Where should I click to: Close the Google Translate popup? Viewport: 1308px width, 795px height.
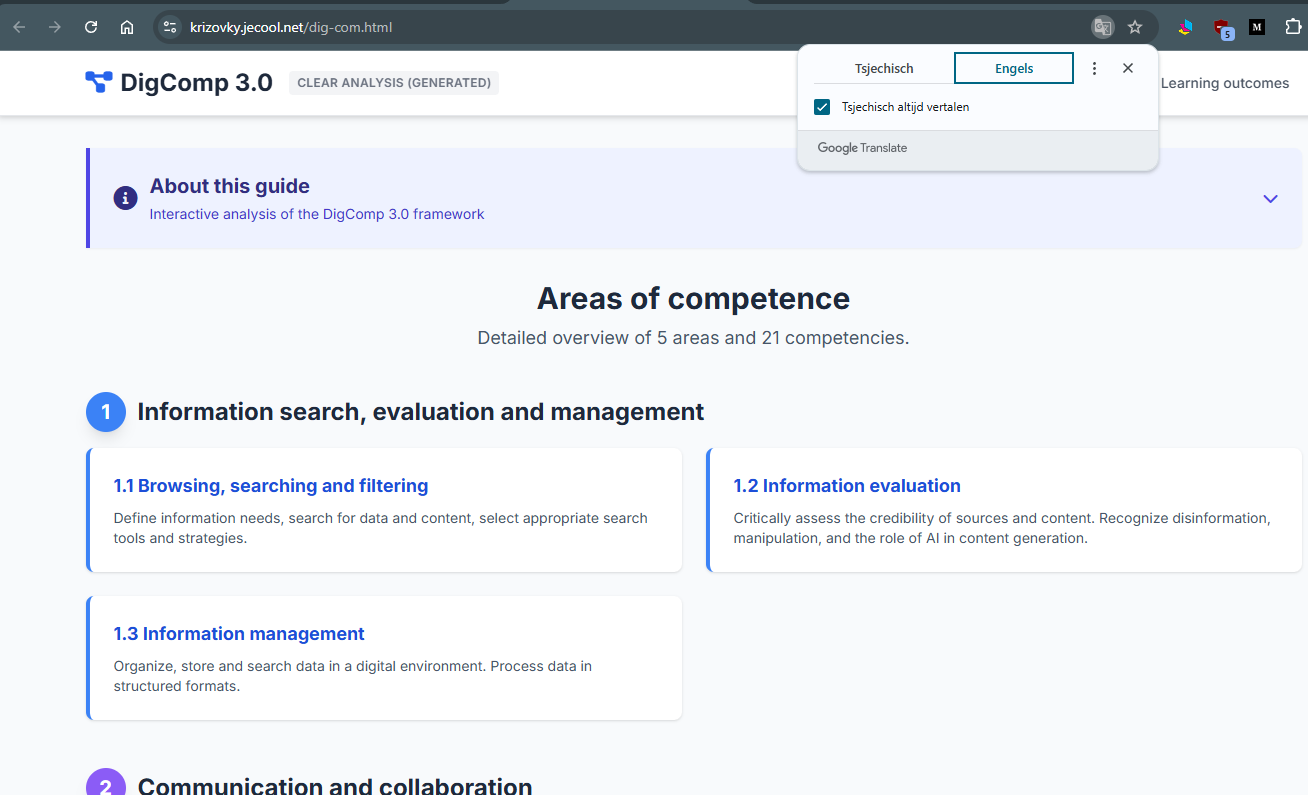click(1128, 68)
